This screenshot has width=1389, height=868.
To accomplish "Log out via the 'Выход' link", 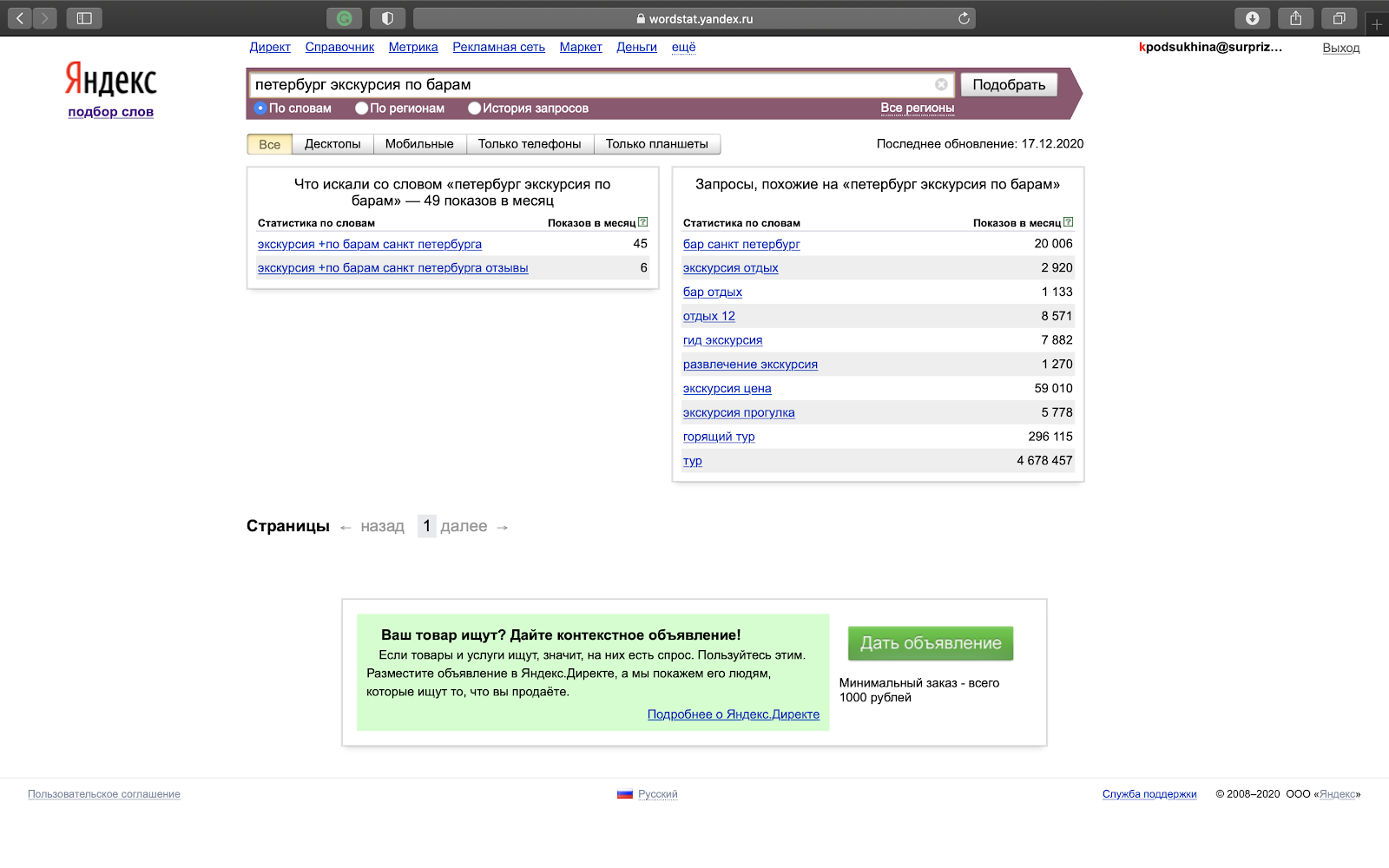I will tap(1341, 48).
